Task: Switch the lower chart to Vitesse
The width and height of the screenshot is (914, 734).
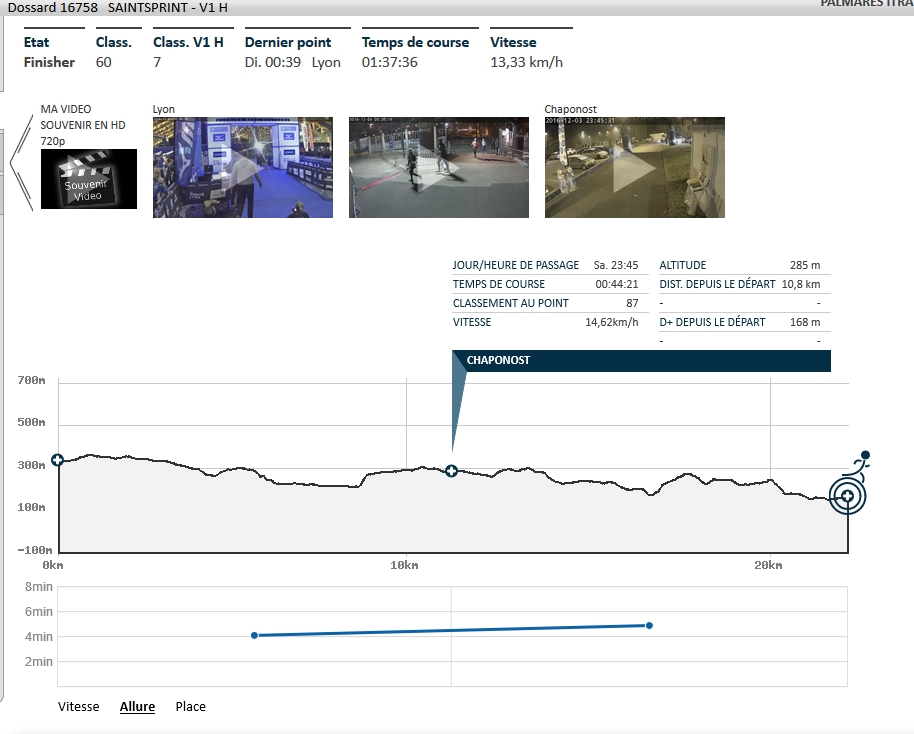Action: [79, 707]
